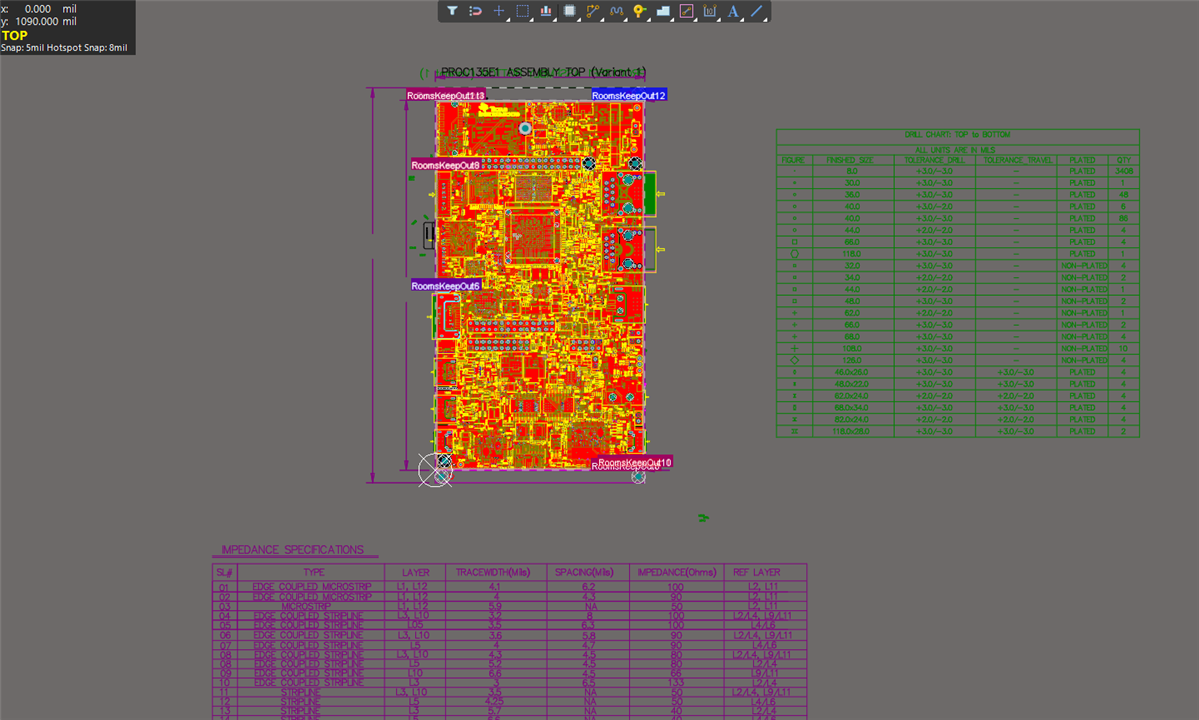Image resolution: width=1199 pixels, height=720 pixels.
Task: Select the move objects cross tool
Action: point(499,11)
